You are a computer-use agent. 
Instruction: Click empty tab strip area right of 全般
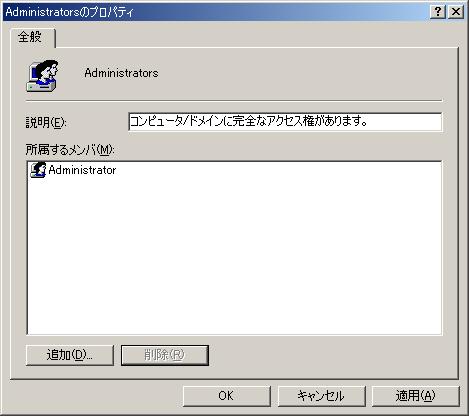click(x=257, y=37)
